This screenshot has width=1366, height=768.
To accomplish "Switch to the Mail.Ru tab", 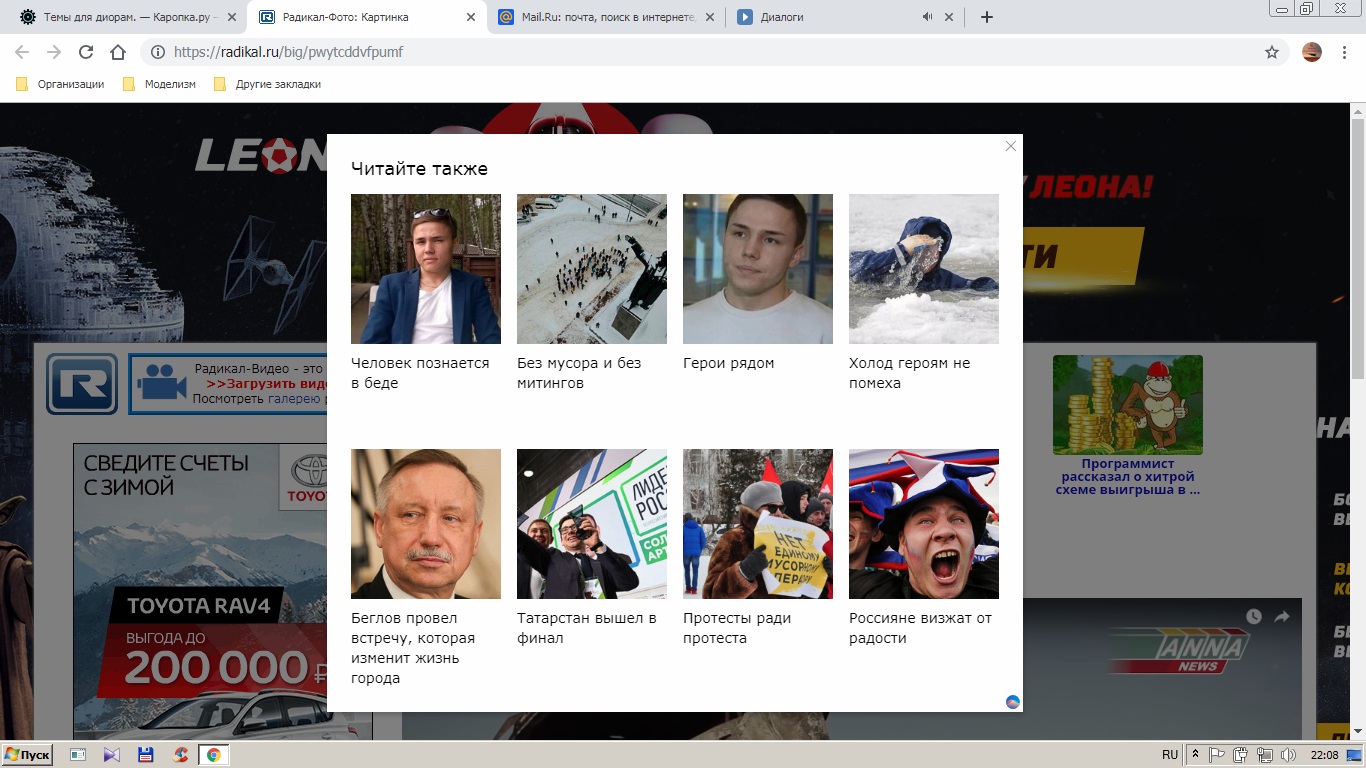I will (605, 17).
